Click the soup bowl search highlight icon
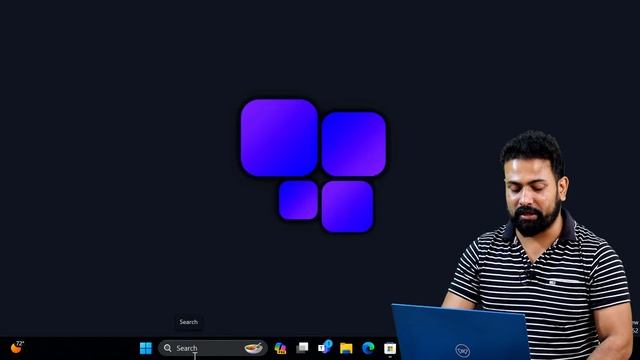 253,348
